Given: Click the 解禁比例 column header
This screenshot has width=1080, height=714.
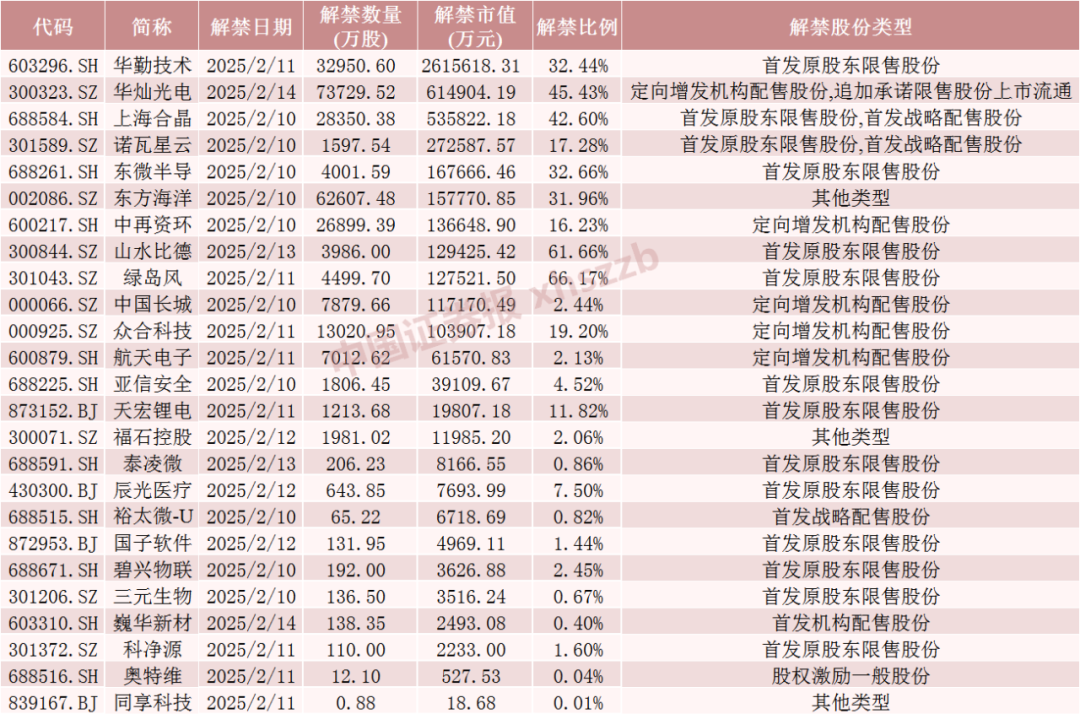Looking at the screenshot, I should pyautogui.click(x=577, y=26).
